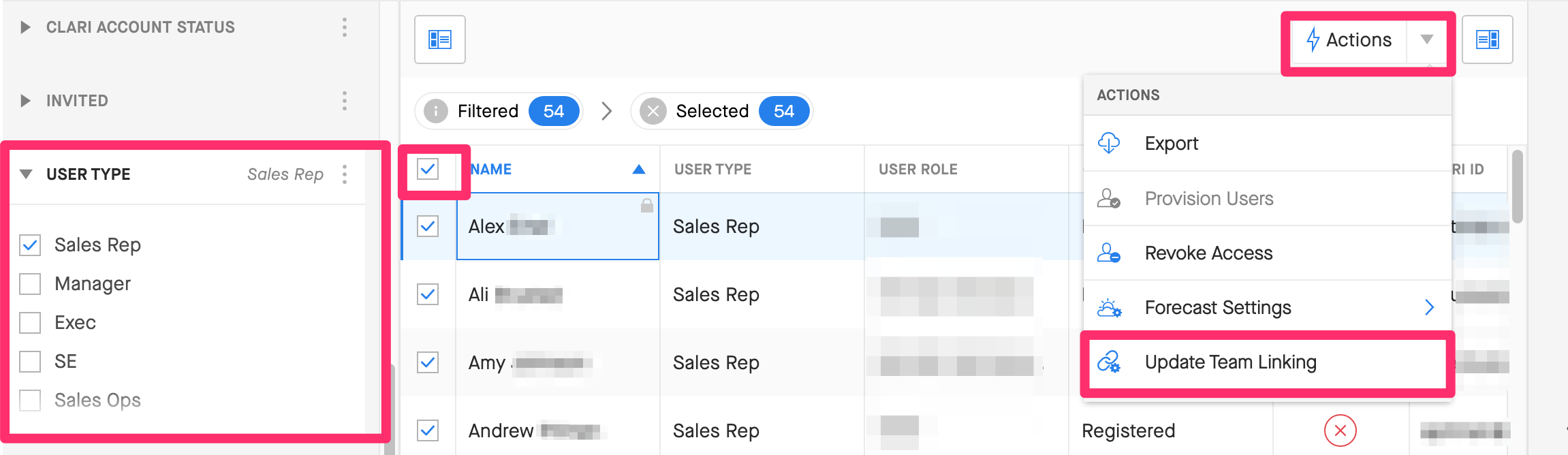Screen dimensions: 1568x455
Task: Click the red X icon in Andrew's row
Action: [1340, 430]
